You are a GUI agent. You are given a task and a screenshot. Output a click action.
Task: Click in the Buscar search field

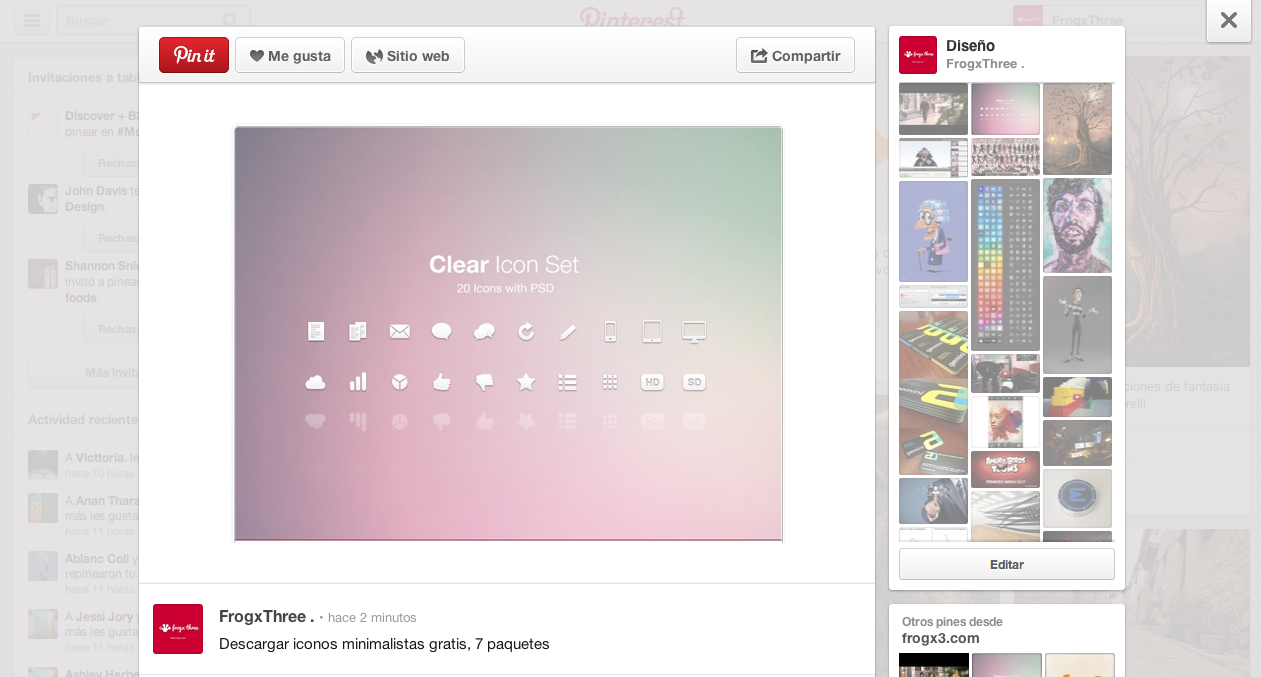pyautogui.click(x=140, y=20)
